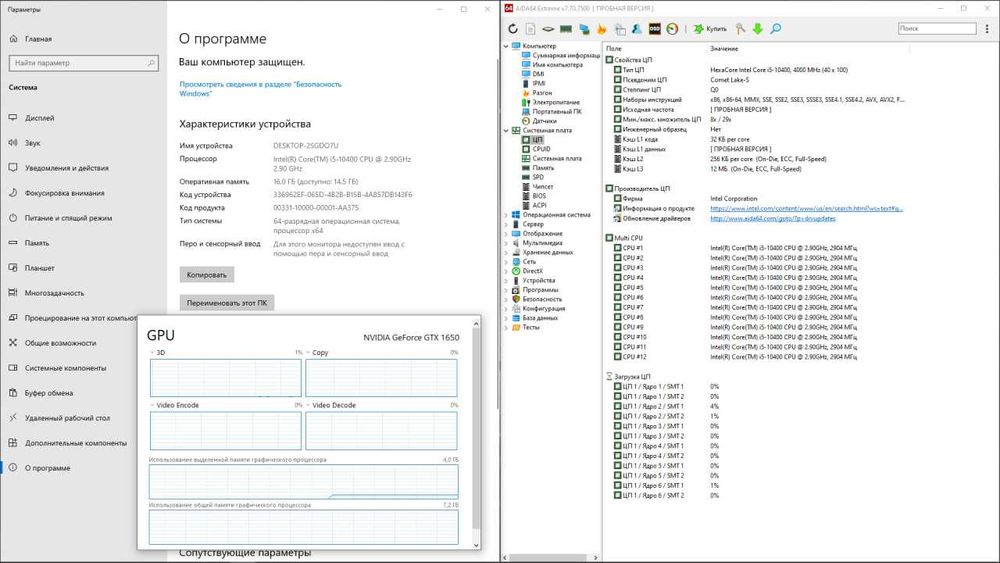Click the Копировать button
Viewport: 1000px width, 563px height.
[x=207, y=275]
